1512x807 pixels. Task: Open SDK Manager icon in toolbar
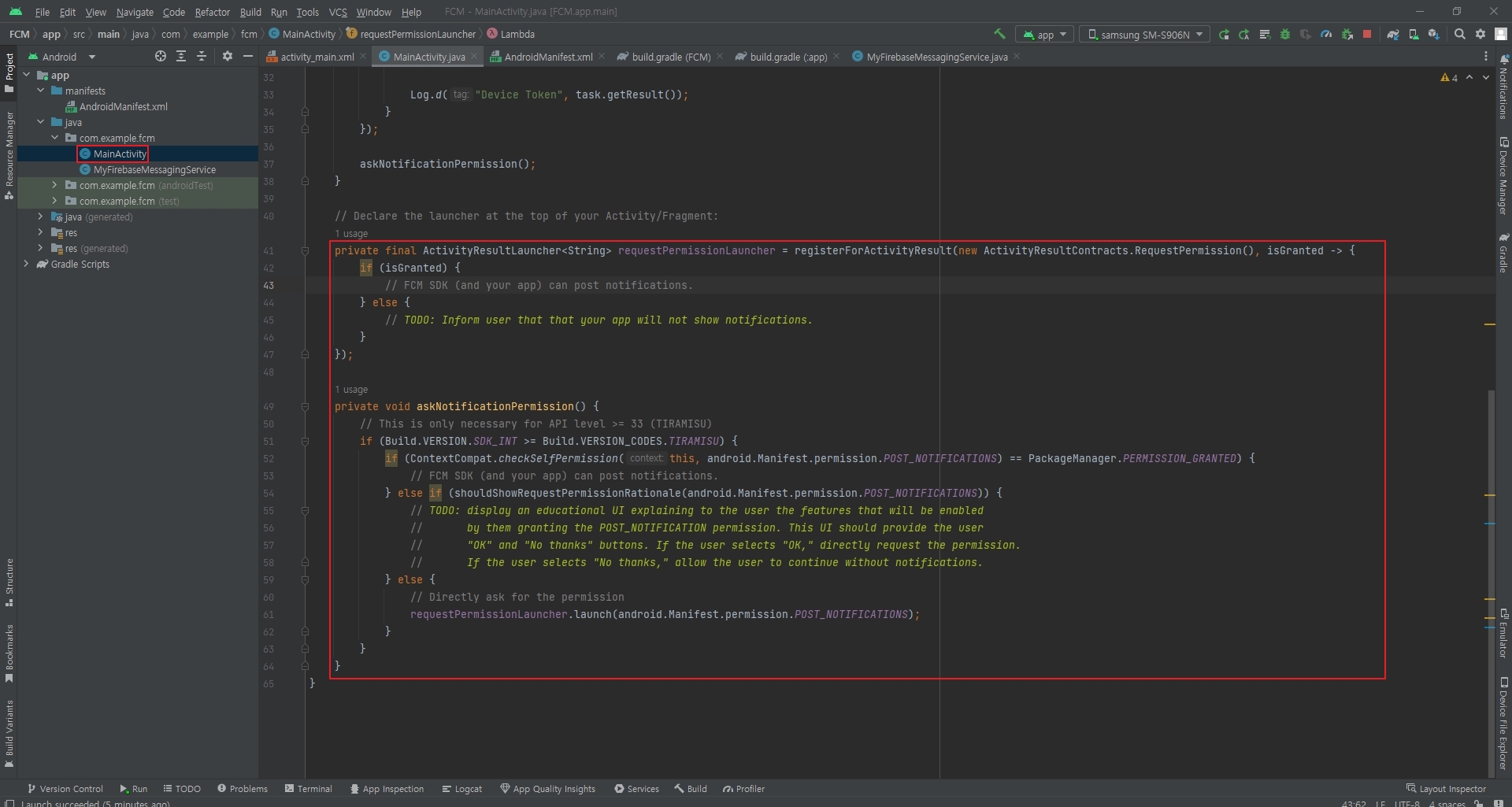pos(1434,35)
